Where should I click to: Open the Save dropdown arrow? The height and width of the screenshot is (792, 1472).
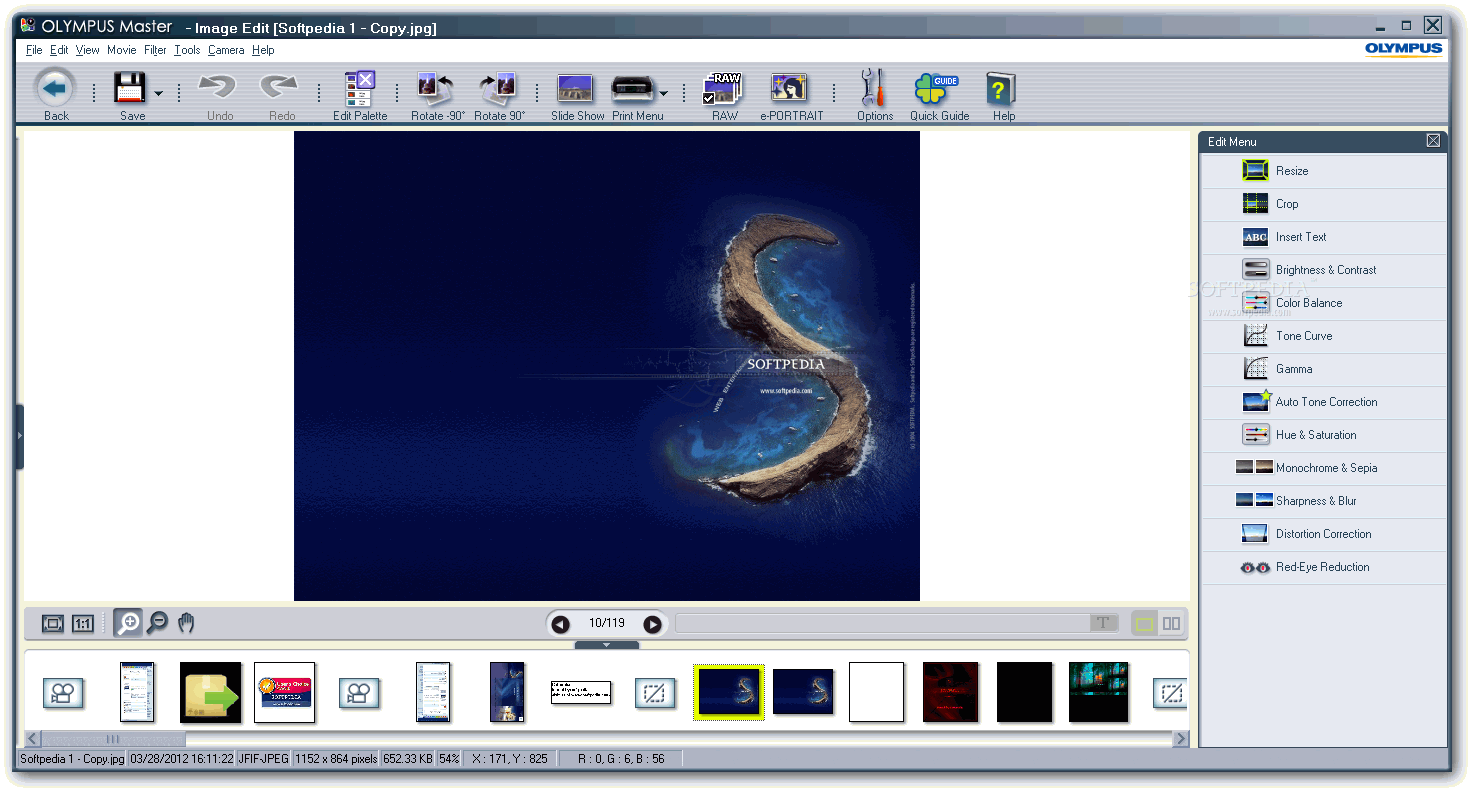[158, 94]
